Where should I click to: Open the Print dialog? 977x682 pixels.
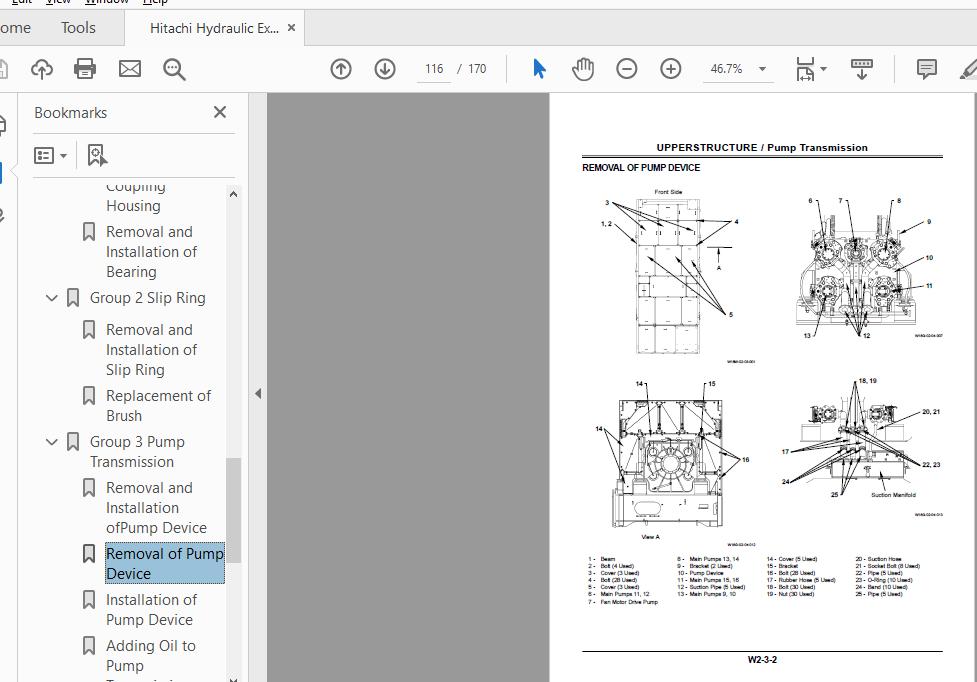click(x=85, y=69)
